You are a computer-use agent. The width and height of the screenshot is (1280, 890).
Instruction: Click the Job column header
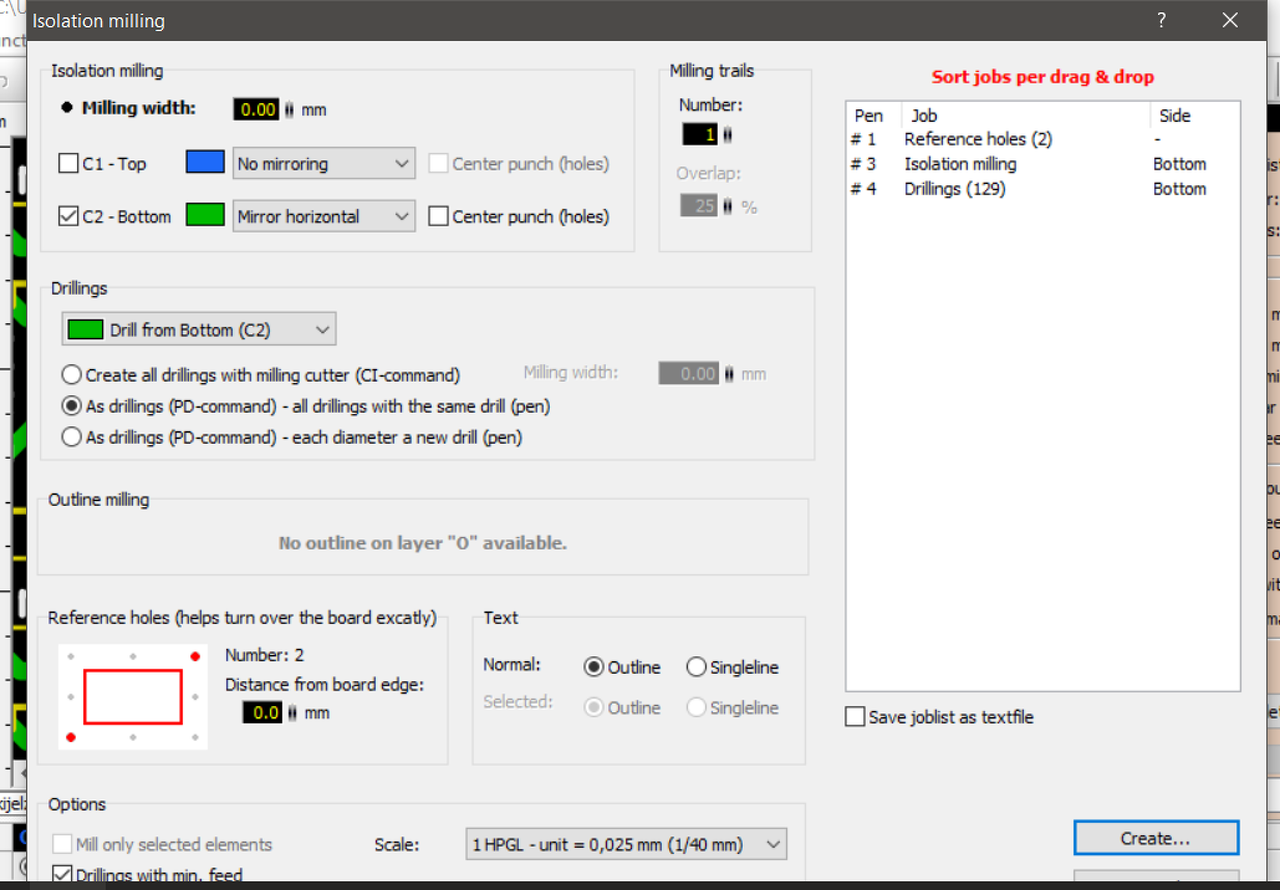(x=1026, y=115)
